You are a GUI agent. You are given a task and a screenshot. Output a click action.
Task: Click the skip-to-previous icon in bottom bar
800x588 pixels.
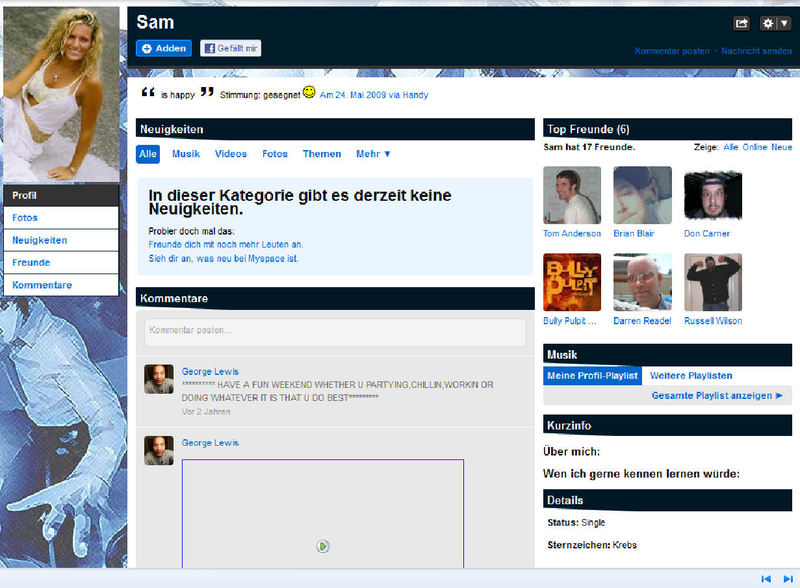pyautogui.click(x=766, y=579)
